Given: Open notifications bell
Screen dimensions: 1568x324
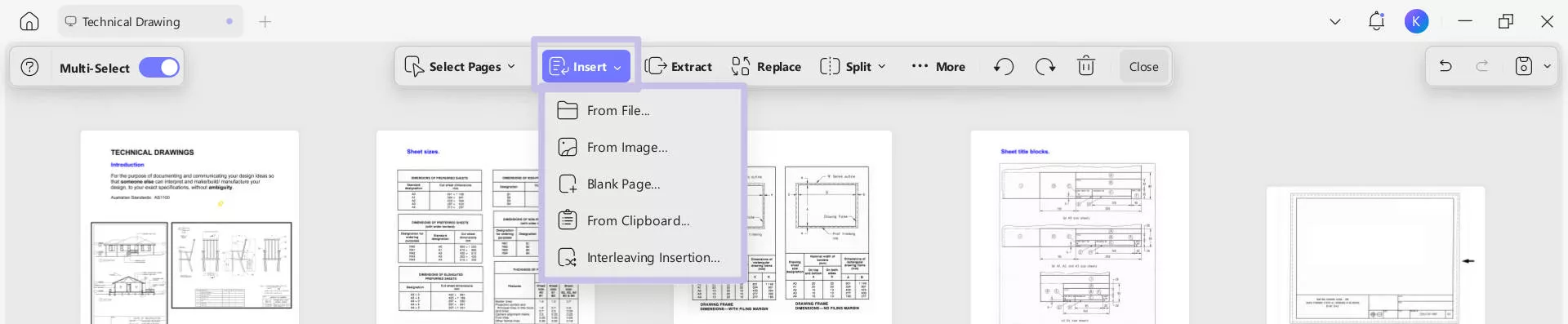Looking at the screenshot, I should pyautogui.click(x=1376, y=21).
